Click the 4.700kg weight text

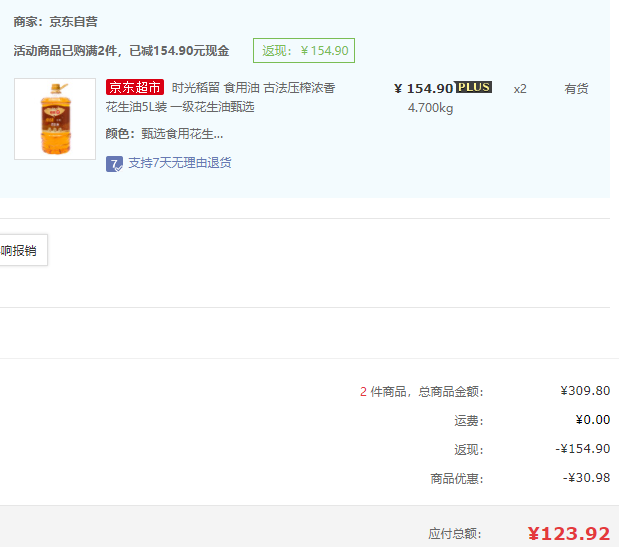pos(430,108)
